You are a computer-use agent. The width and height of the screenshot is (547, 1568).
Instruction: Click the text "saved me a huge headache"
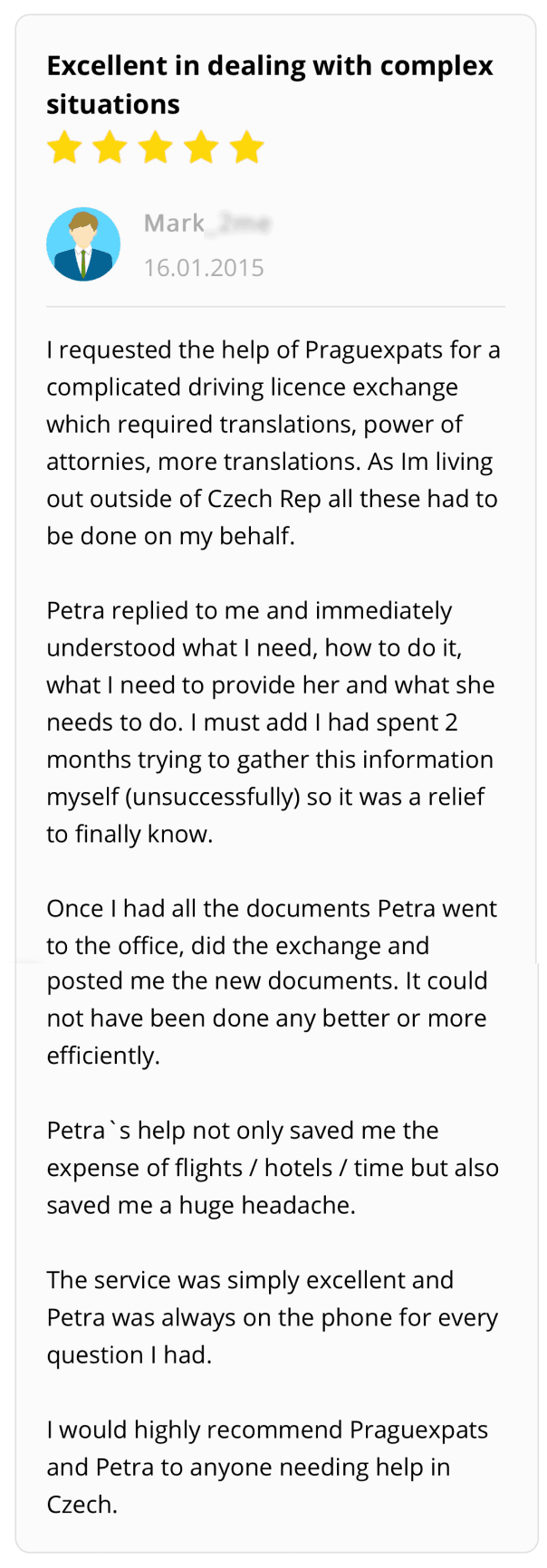[x=199, y=1205]
